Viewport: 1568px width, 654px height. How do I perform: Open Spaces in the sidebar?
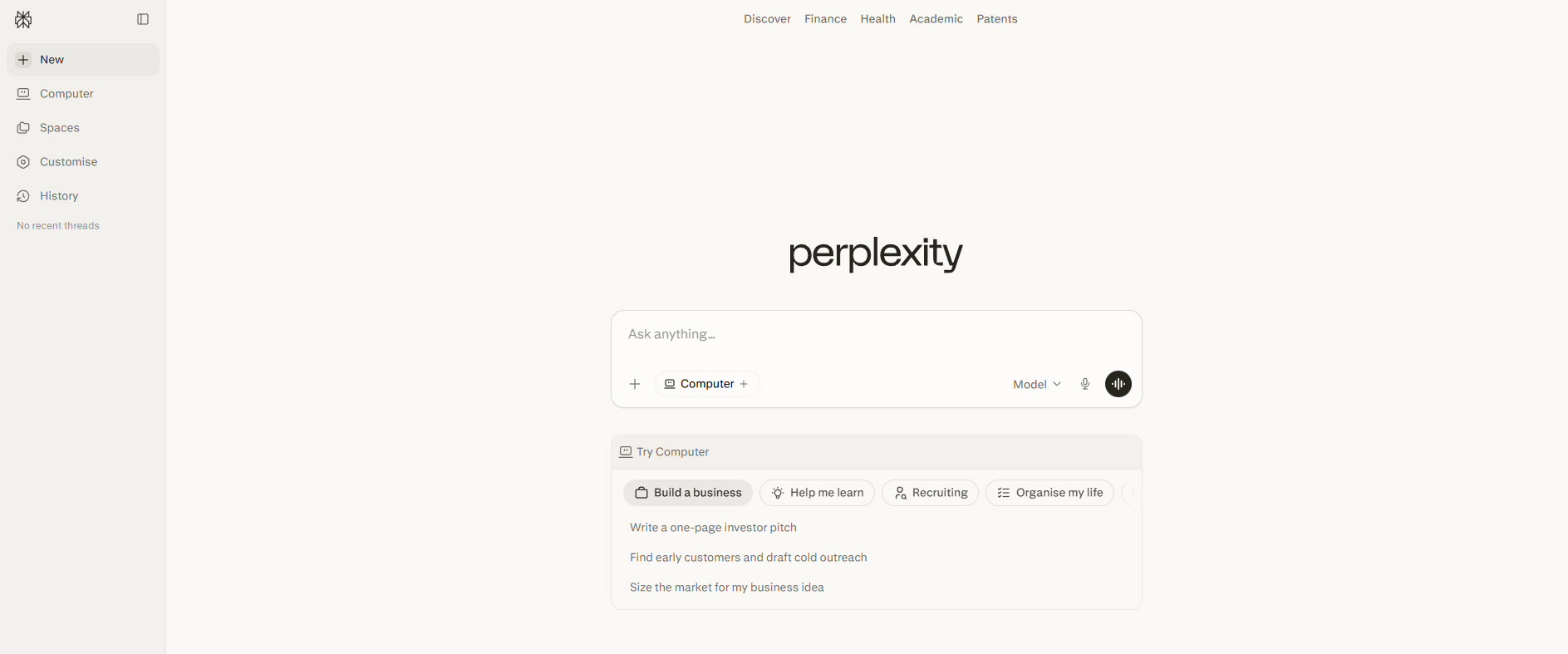coord(60,128)
